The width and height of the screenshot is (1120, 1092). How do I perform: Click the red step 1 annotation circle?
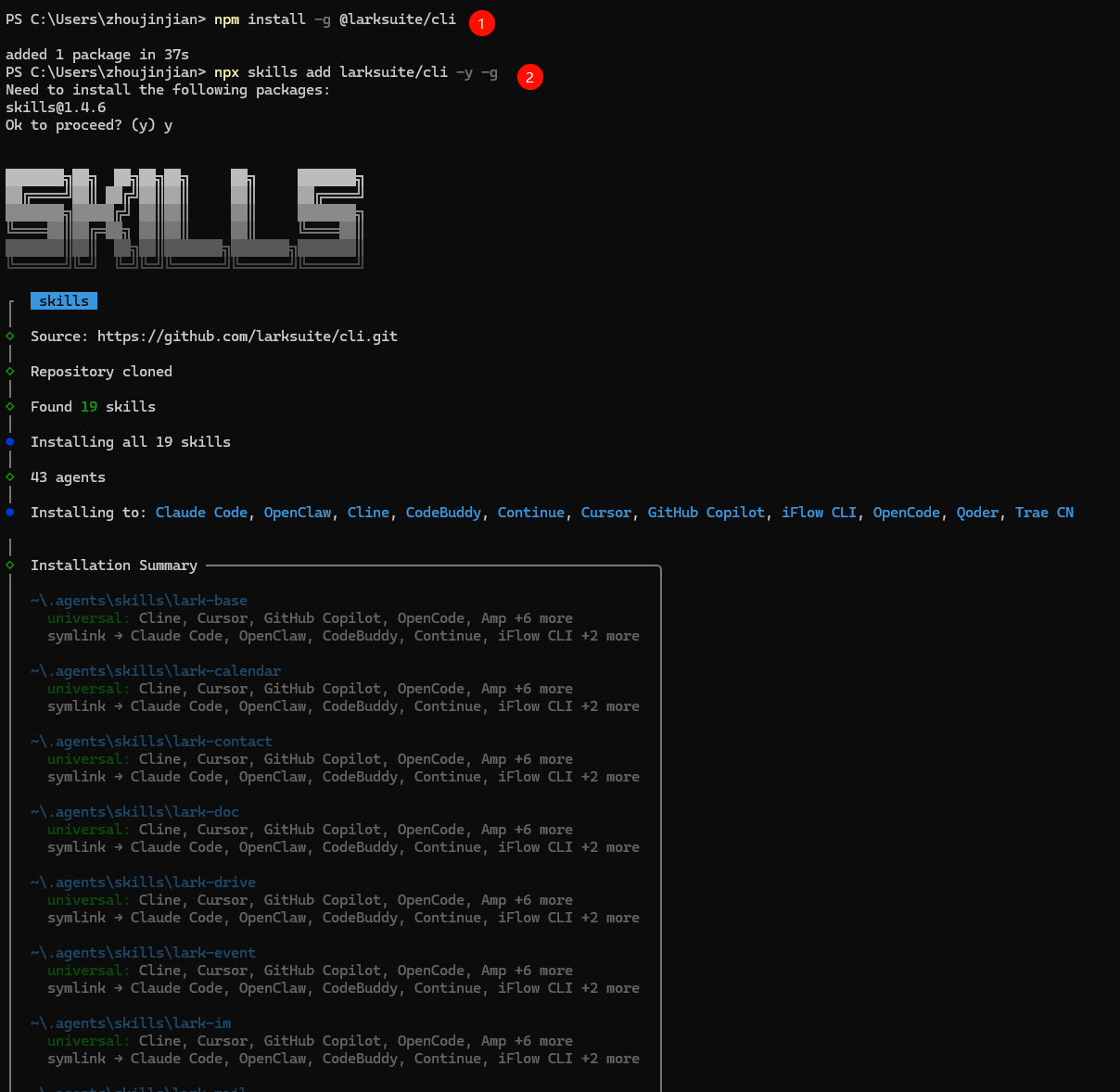coord(481,23)
